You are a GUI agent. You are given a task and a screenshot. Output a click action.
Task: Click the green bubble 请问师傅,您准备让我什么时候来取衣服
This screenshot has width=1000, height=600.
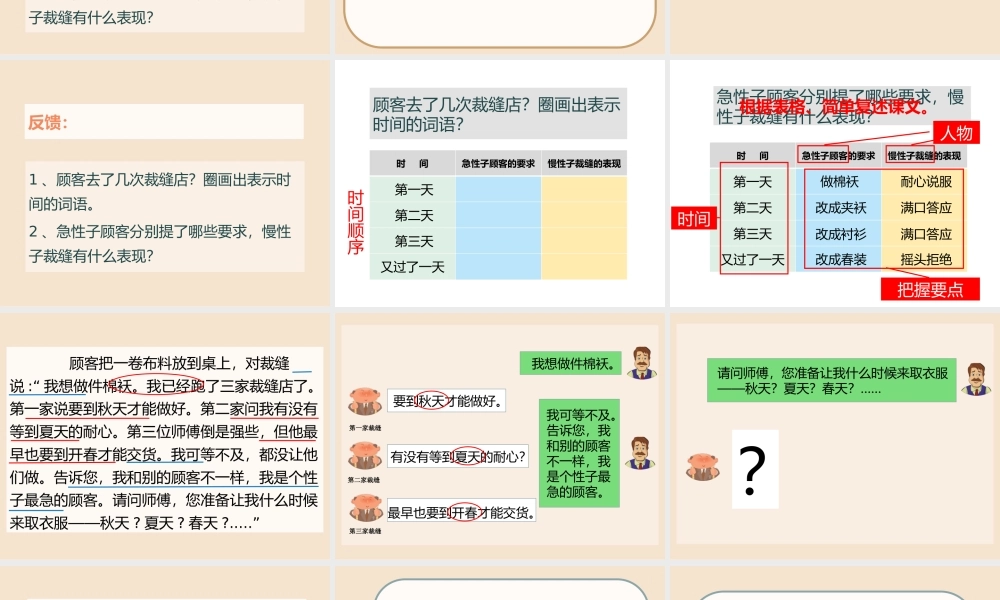832,380
